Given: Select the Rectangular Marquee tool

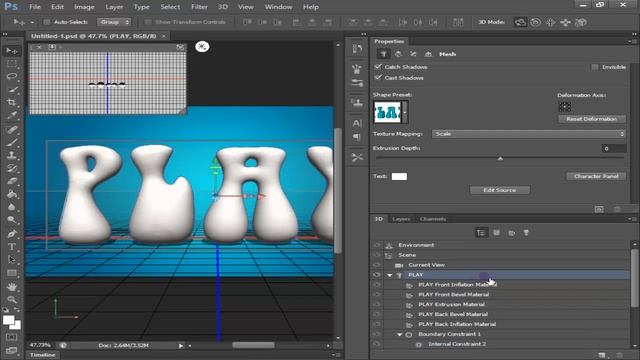Looking at the screenshot, I should click(x=12, y=64).
